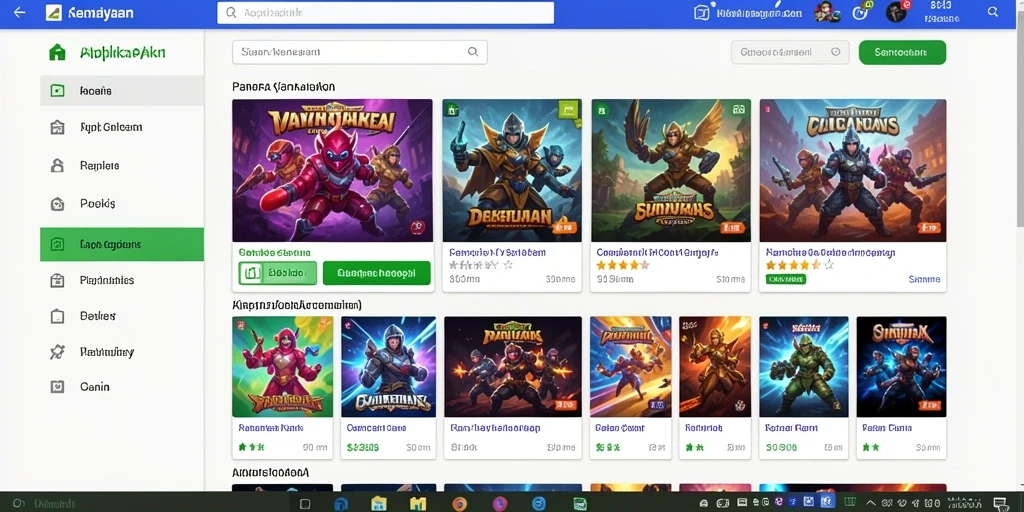This screenshot has height=512, width=1024.
Task: Click the icon next to Pooks in sidebar
Action: click(57, 204)
